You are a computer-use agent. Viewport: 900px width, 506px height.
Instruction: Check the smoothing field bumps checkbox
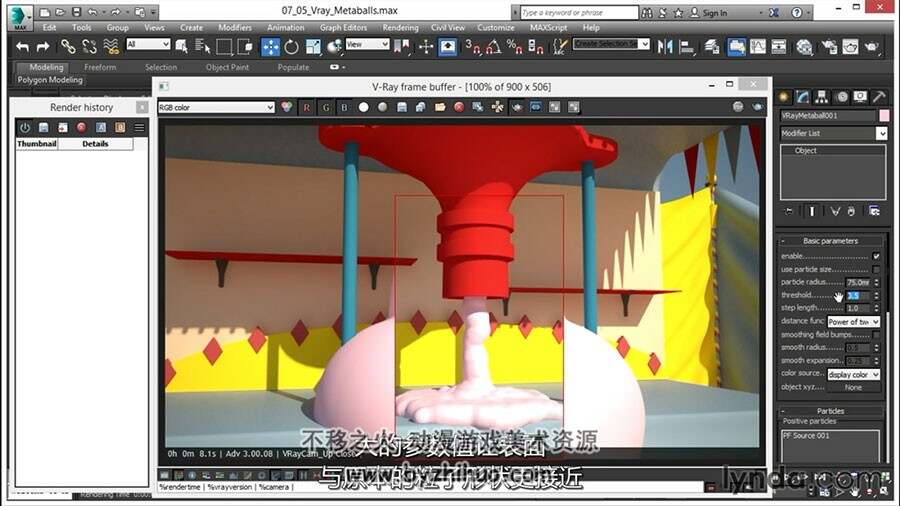876,334
